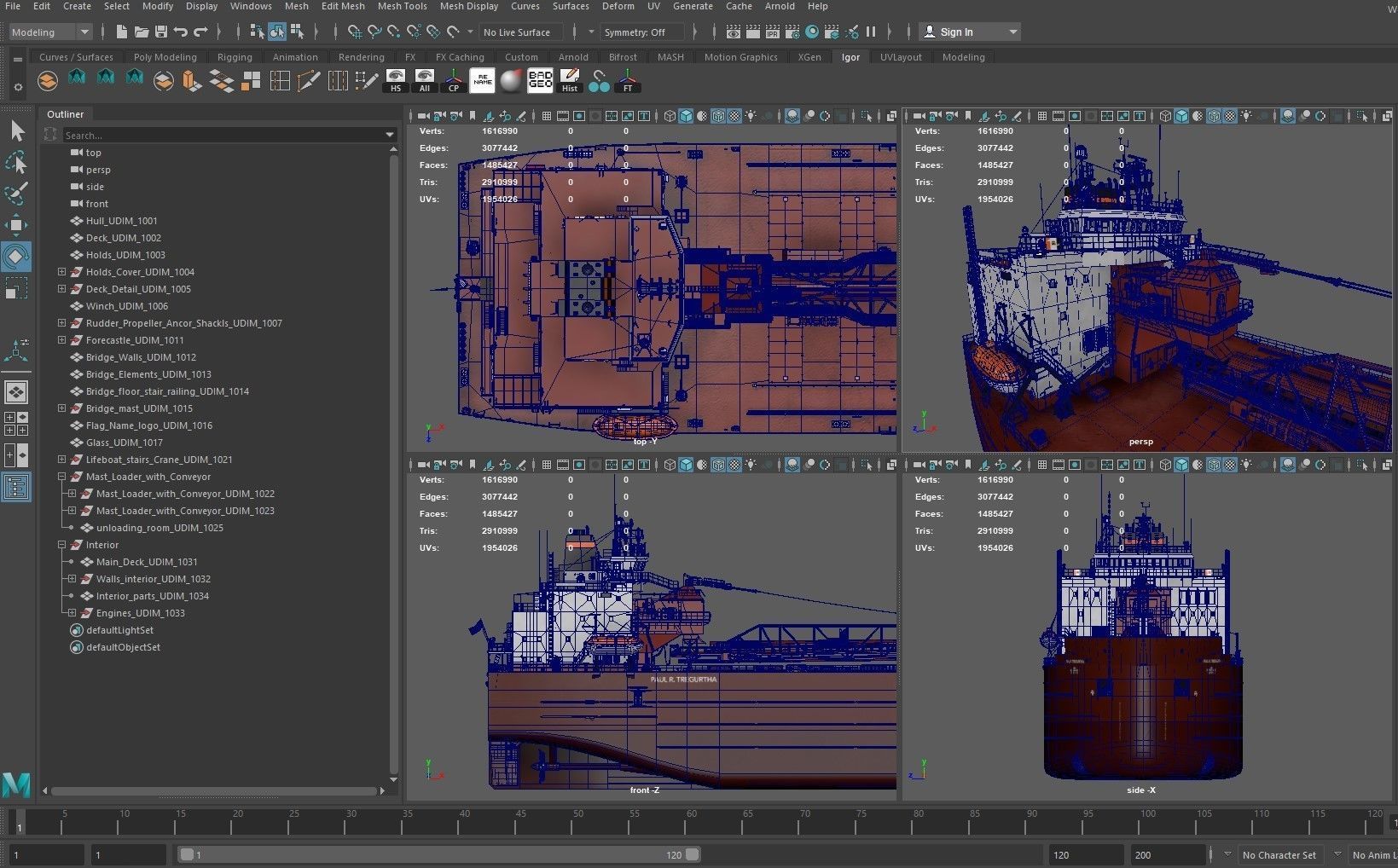Expand the Holds_Cover_UDIM_1004 group
1398x868 pixels.
(61, 272)
